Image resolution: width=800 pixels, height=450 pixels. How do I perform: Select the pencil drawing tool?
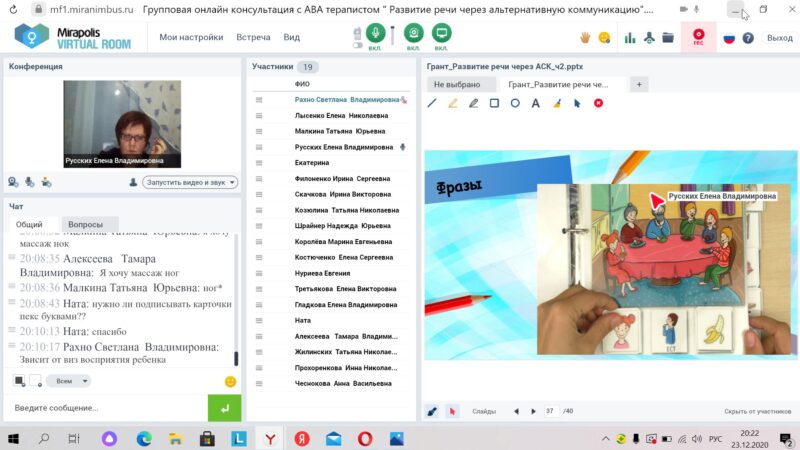(x=473, y=104)
